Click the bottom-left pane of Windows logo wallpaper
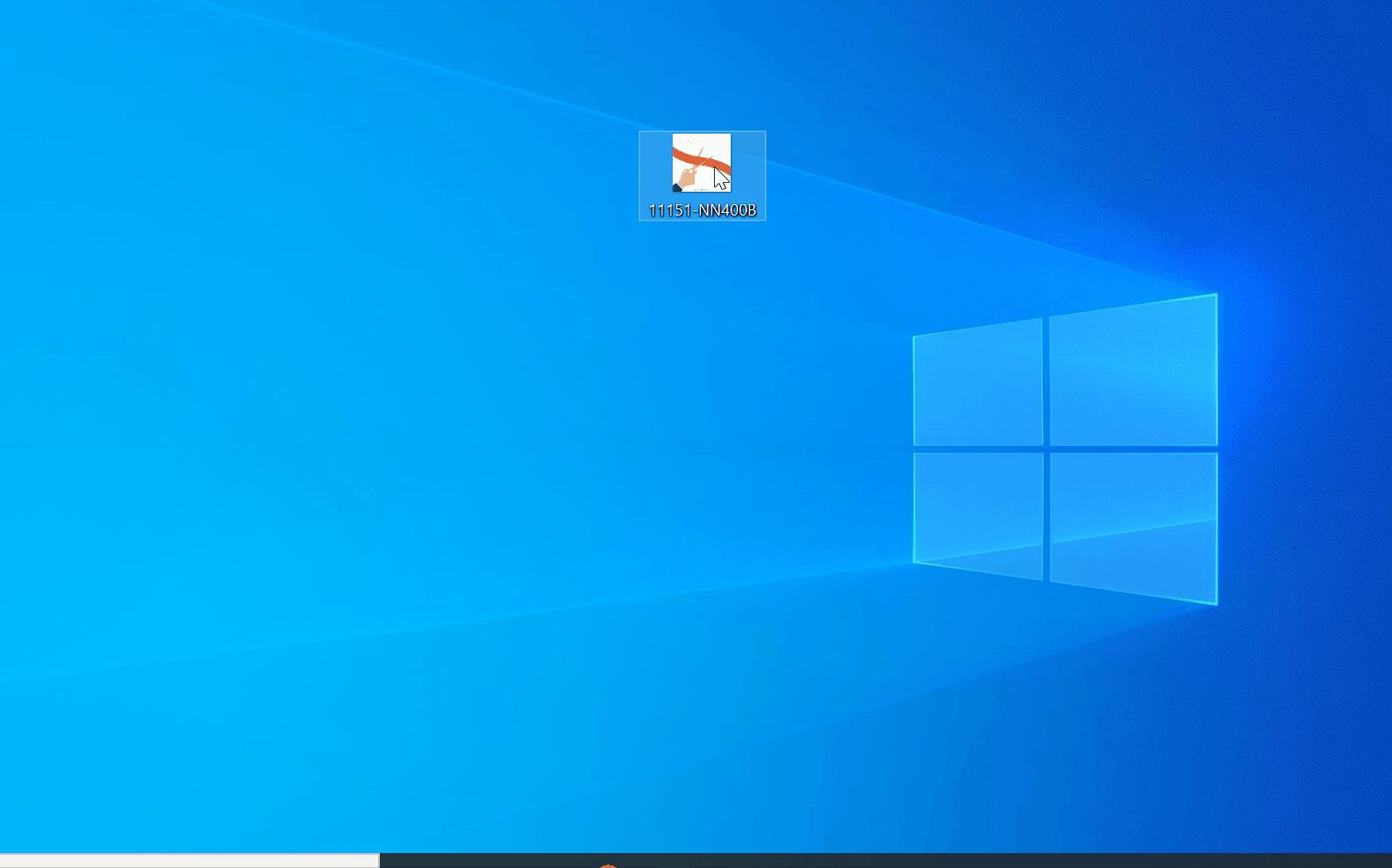This screenshot has width=1392, height=868. click(978, 516)
